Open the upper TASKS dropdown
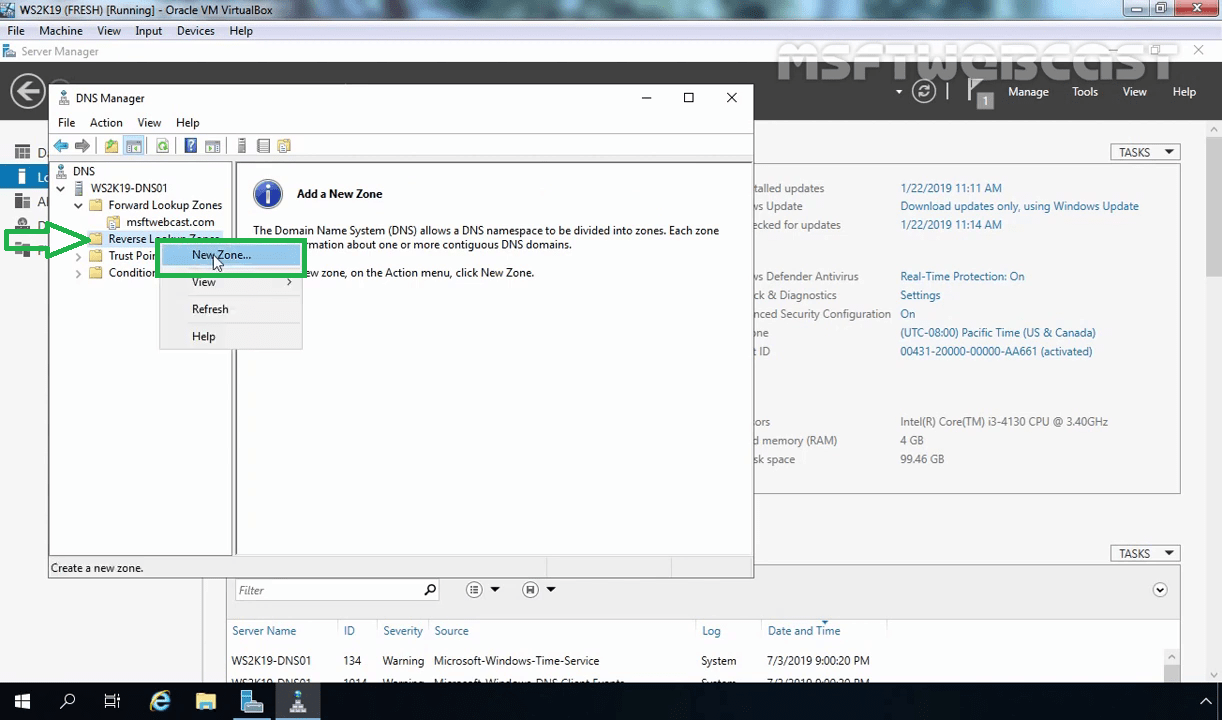1222x720 pixels. click(x=1145, y=152)
